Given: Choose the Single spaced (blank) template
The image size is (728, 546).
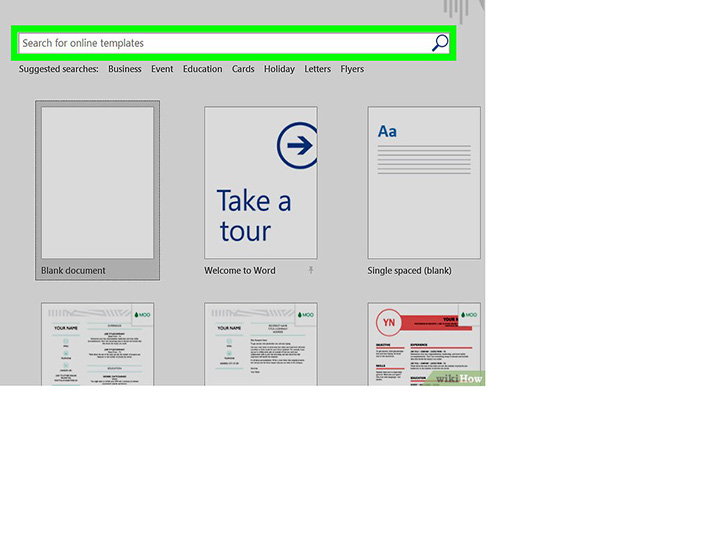Looking at the screenshot, I should click(424, 191).
